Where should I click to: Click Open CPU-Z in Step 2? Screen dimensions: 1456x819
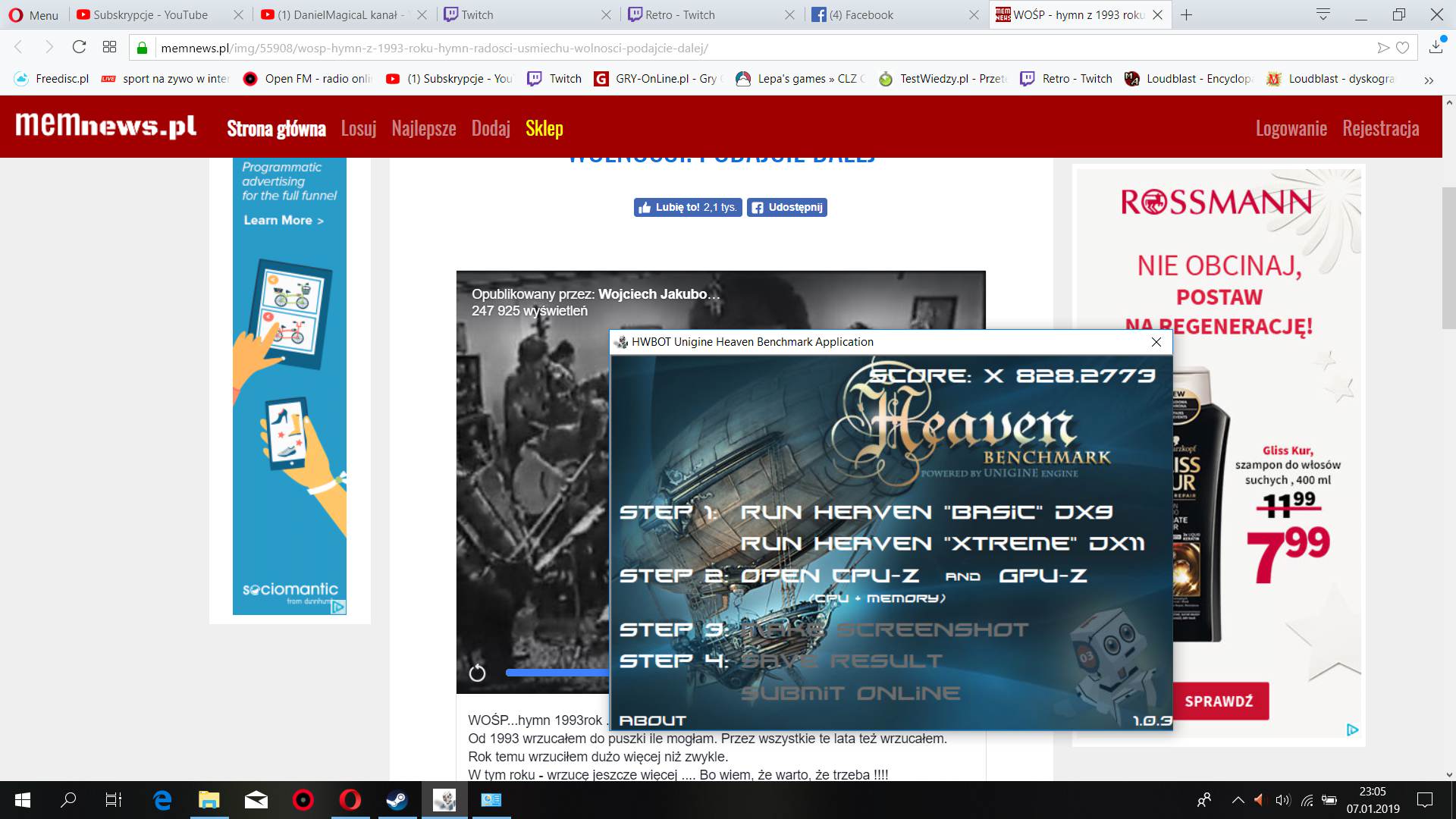pyautogui.click(x=830, y=576)
